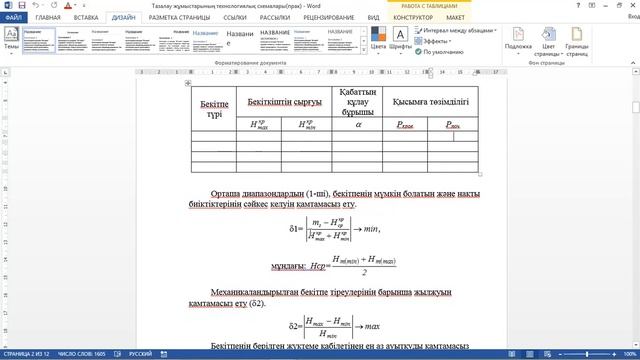This screenshot has width=640, height=360.
Task: Open the Подложка watermark menu
Action: click(518, 42)
